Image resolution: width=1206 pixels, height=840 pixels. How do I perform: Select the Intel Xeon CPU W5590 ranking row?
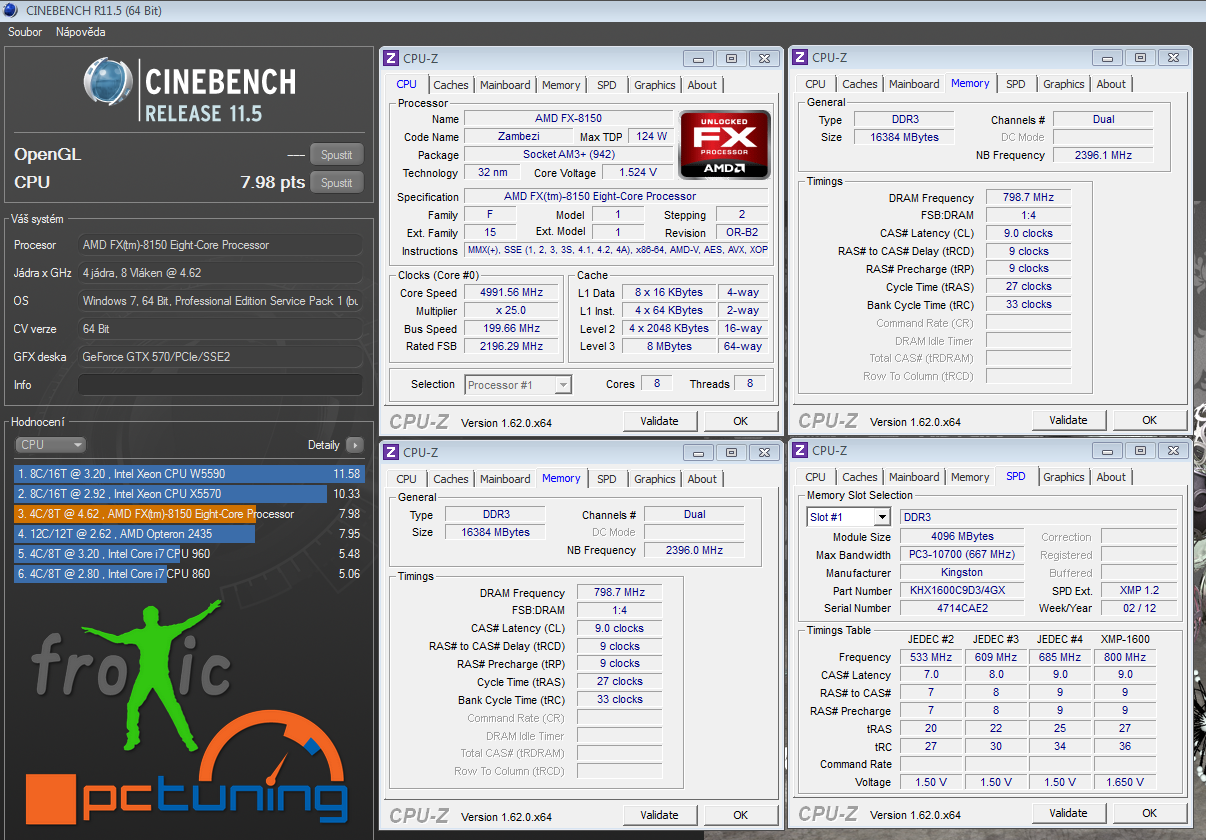(189, 474)
